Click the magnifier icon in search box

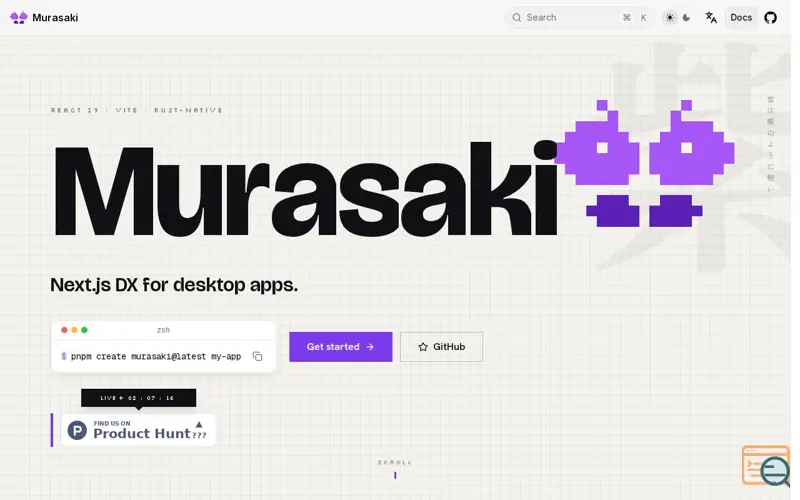(x=517, y=17)
